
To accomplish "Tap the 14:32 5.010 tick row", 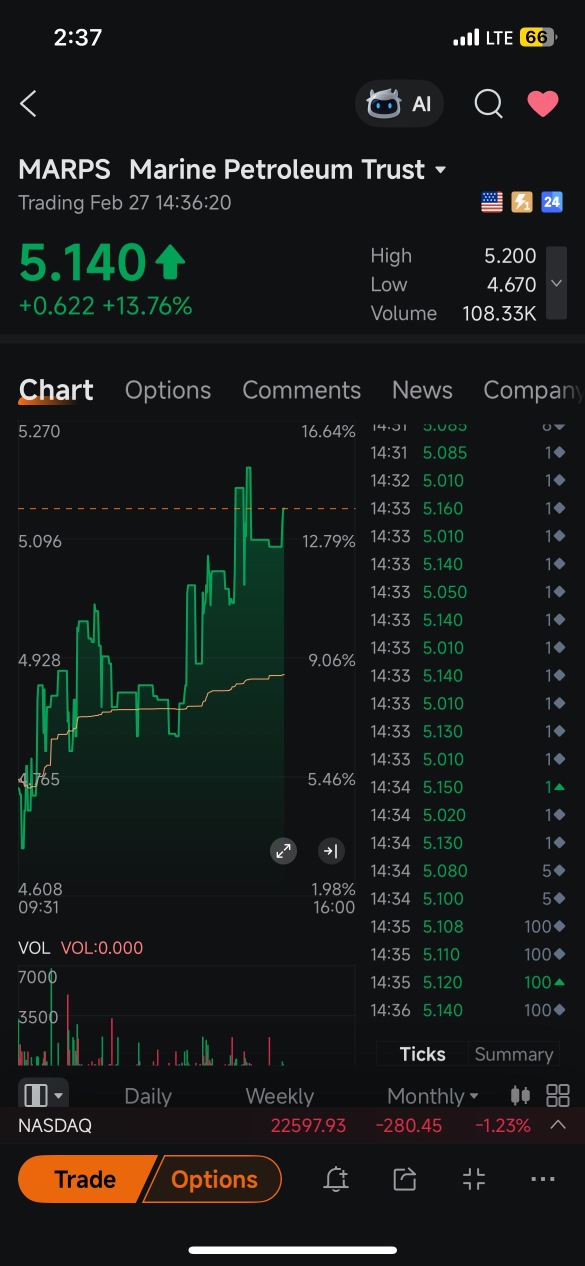I will click(467, 480).
